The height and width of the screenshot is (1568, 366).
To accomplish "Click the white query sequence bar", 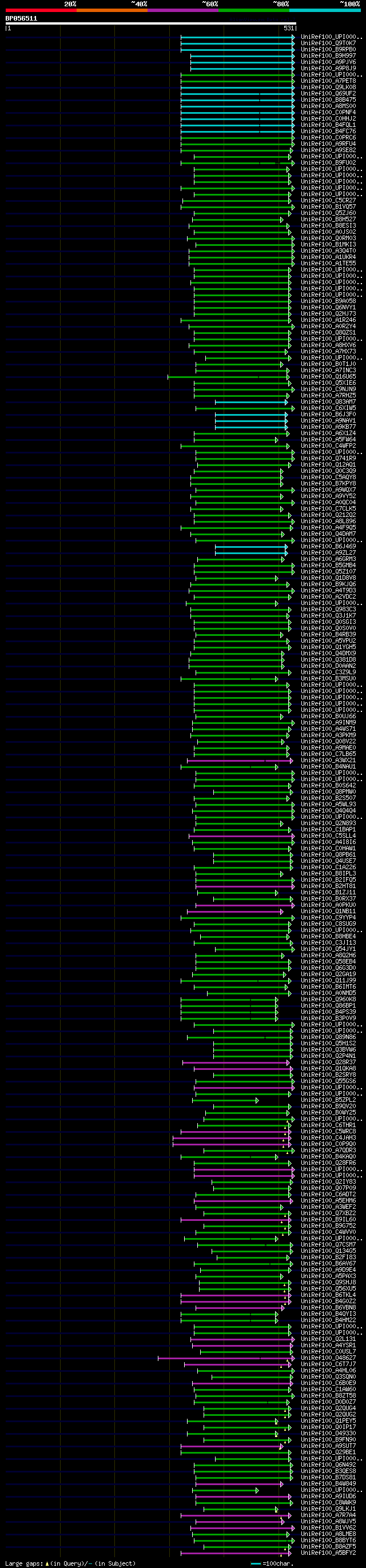I will click(x=151, y=24).
